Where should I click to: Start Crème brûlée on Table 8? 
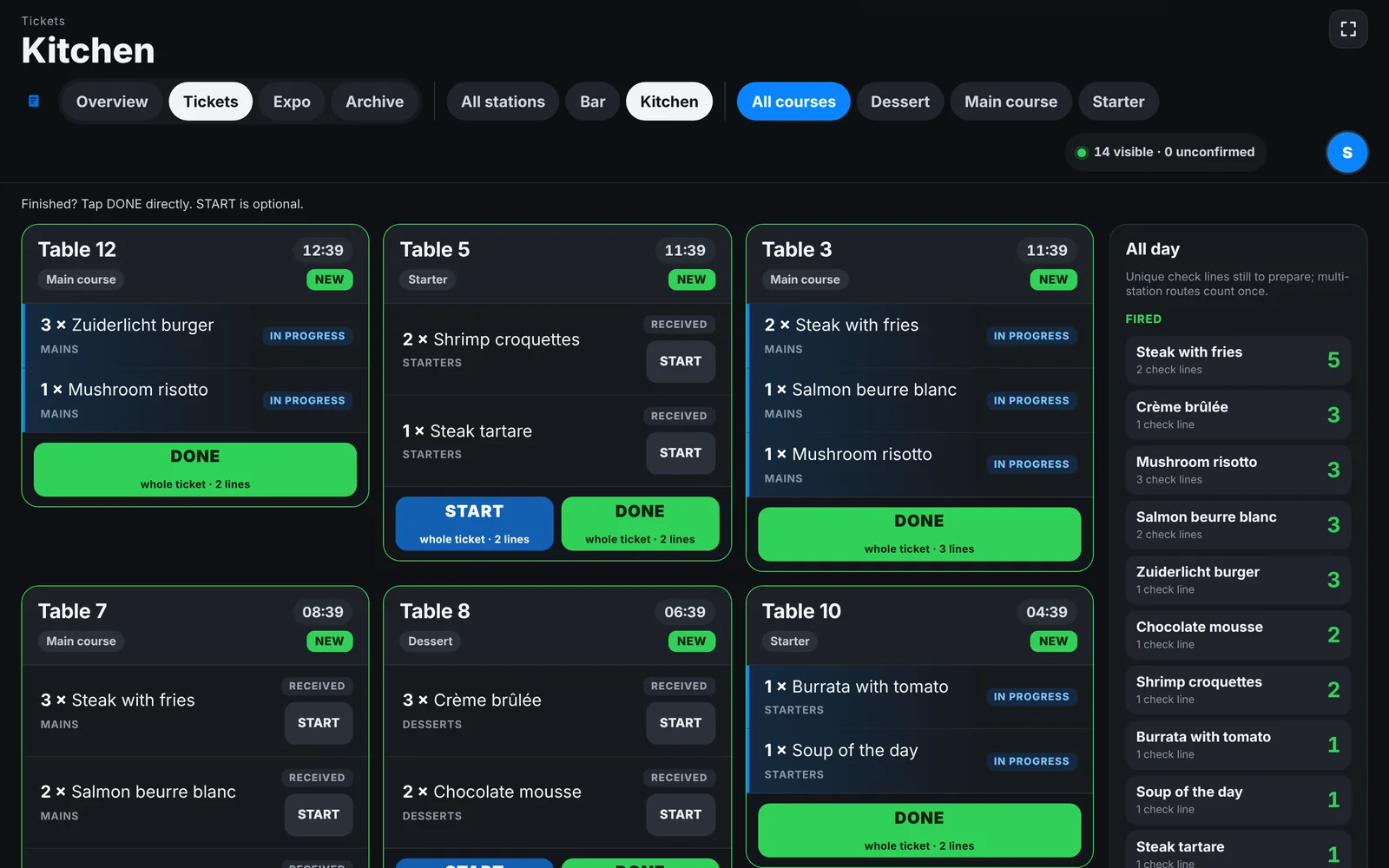pos(681,723)
